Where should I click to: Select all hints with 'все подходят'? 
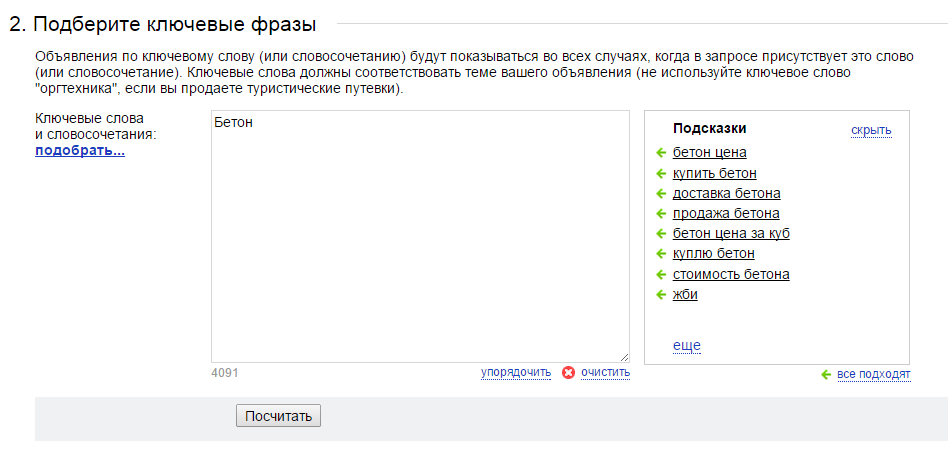(874, 375)
